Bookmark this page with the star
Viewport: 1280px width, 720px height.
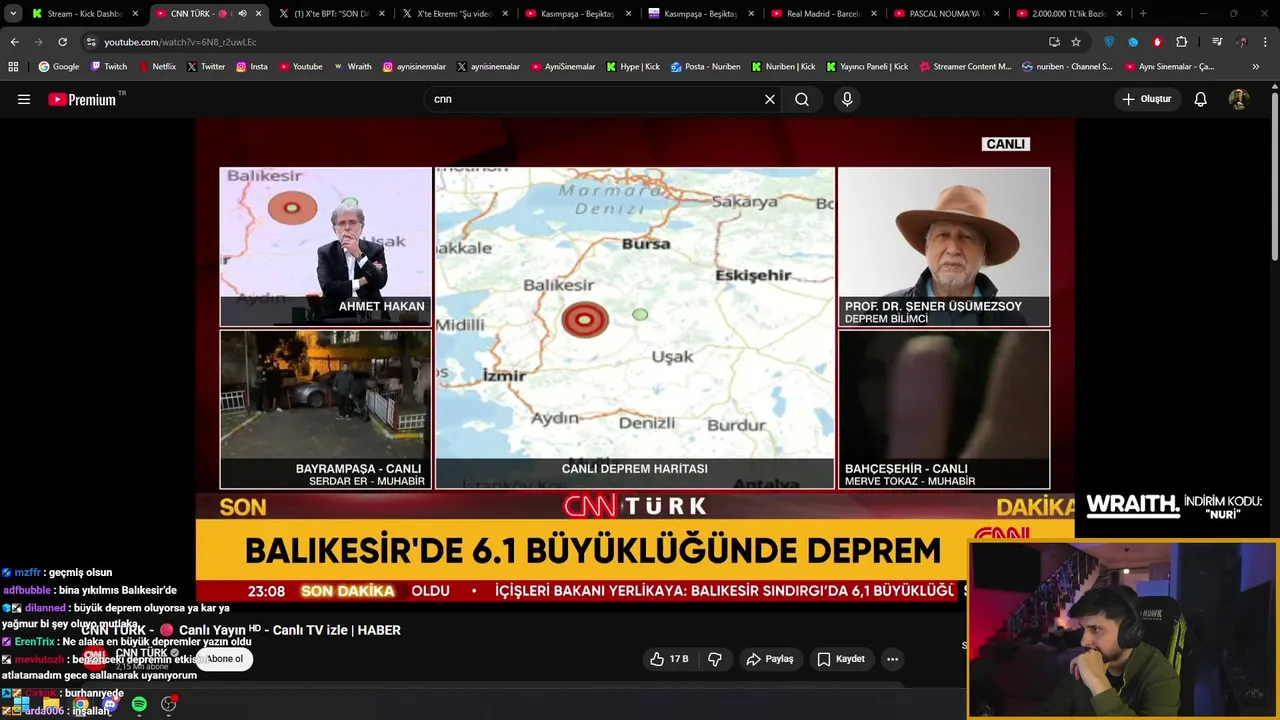tap(1076, 42)
